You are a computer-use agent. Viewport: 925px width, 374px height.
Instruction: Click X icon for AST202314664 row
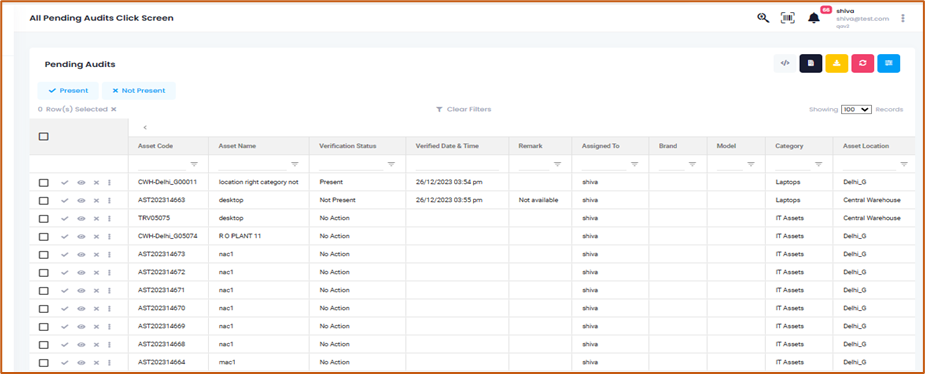[96, 362]
